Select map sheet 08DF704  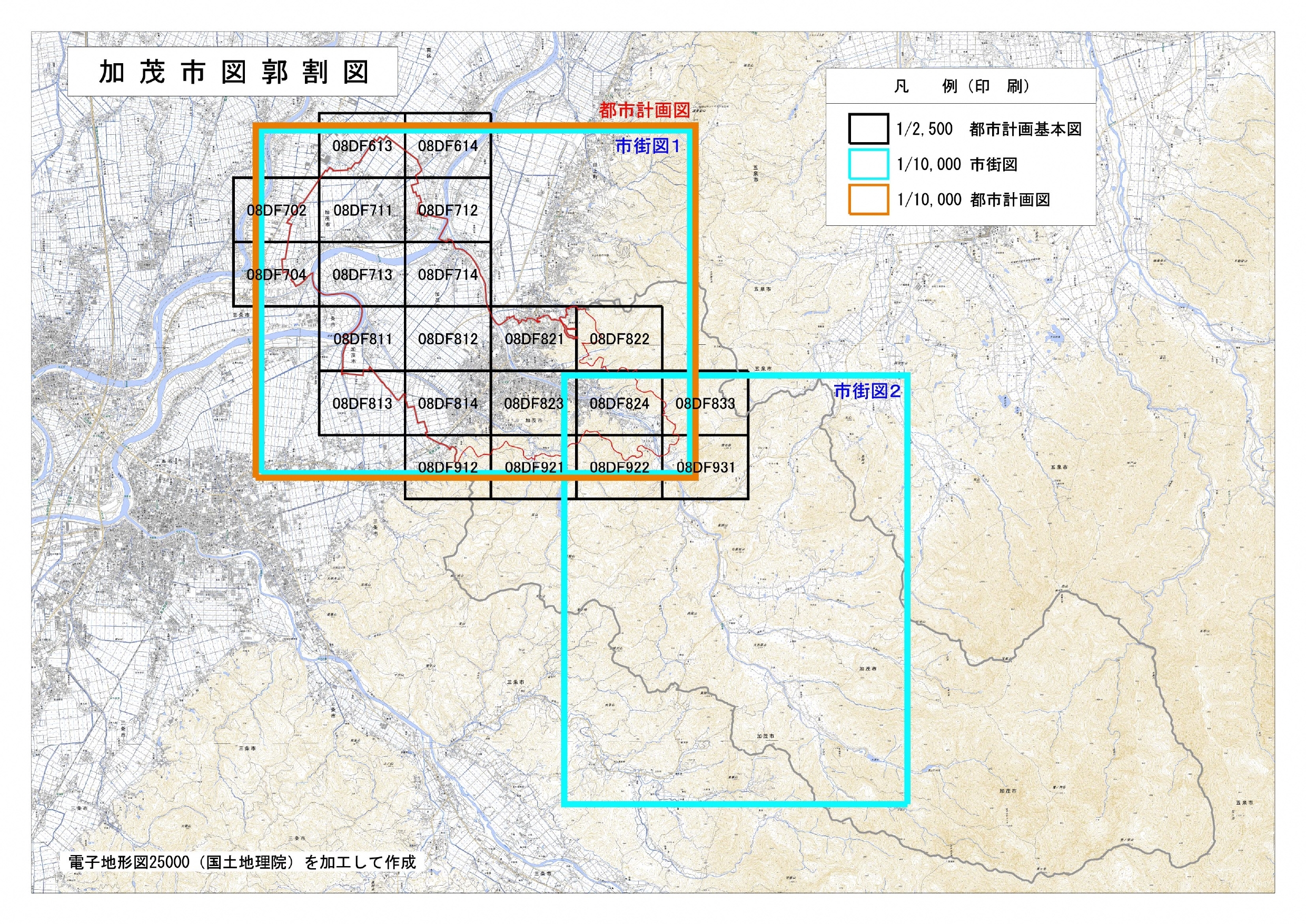pyautogui.click(x=276, y=275)
